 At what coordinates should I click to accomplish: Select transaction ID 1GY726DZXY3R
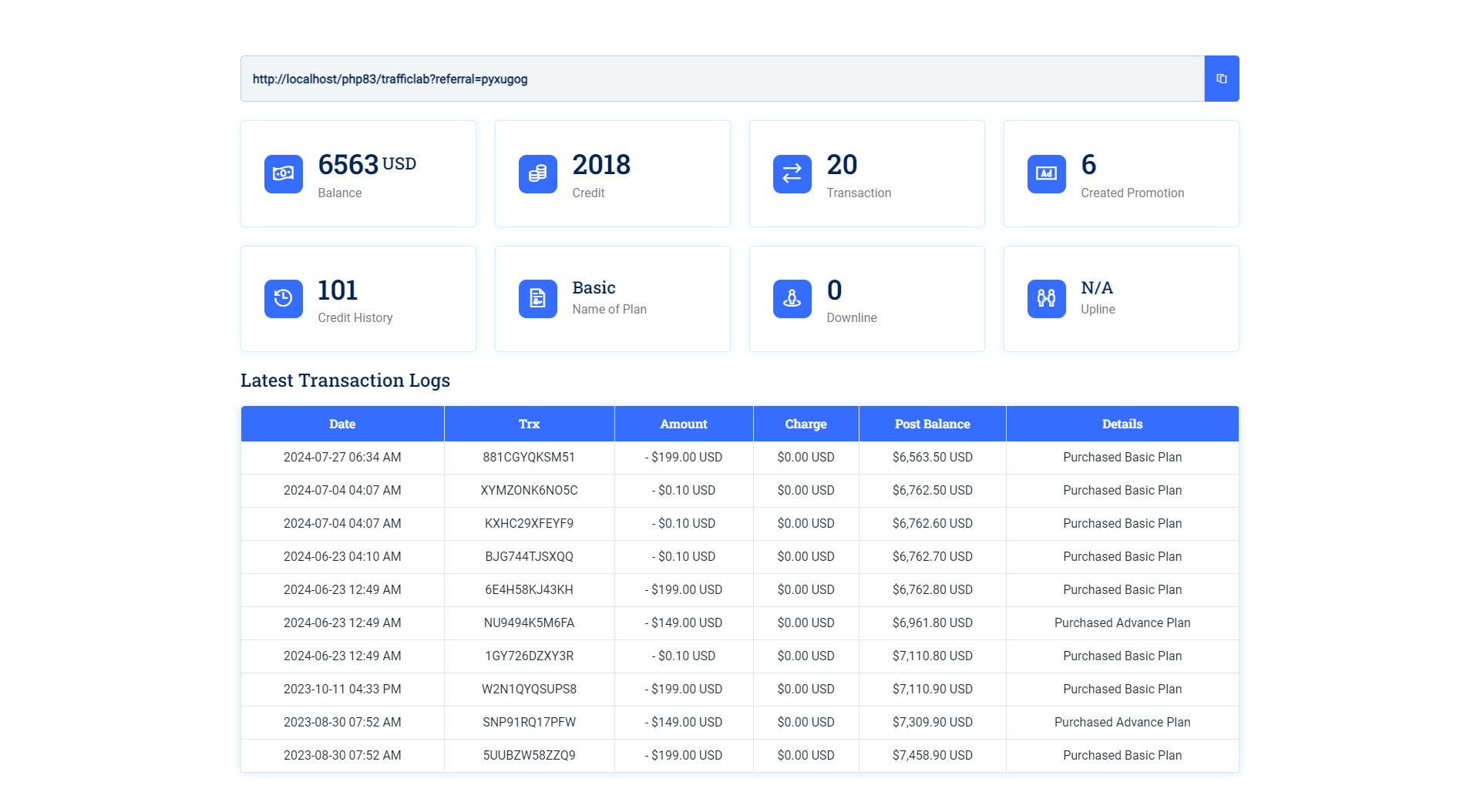pyautogui.click(x=530, y=656)
